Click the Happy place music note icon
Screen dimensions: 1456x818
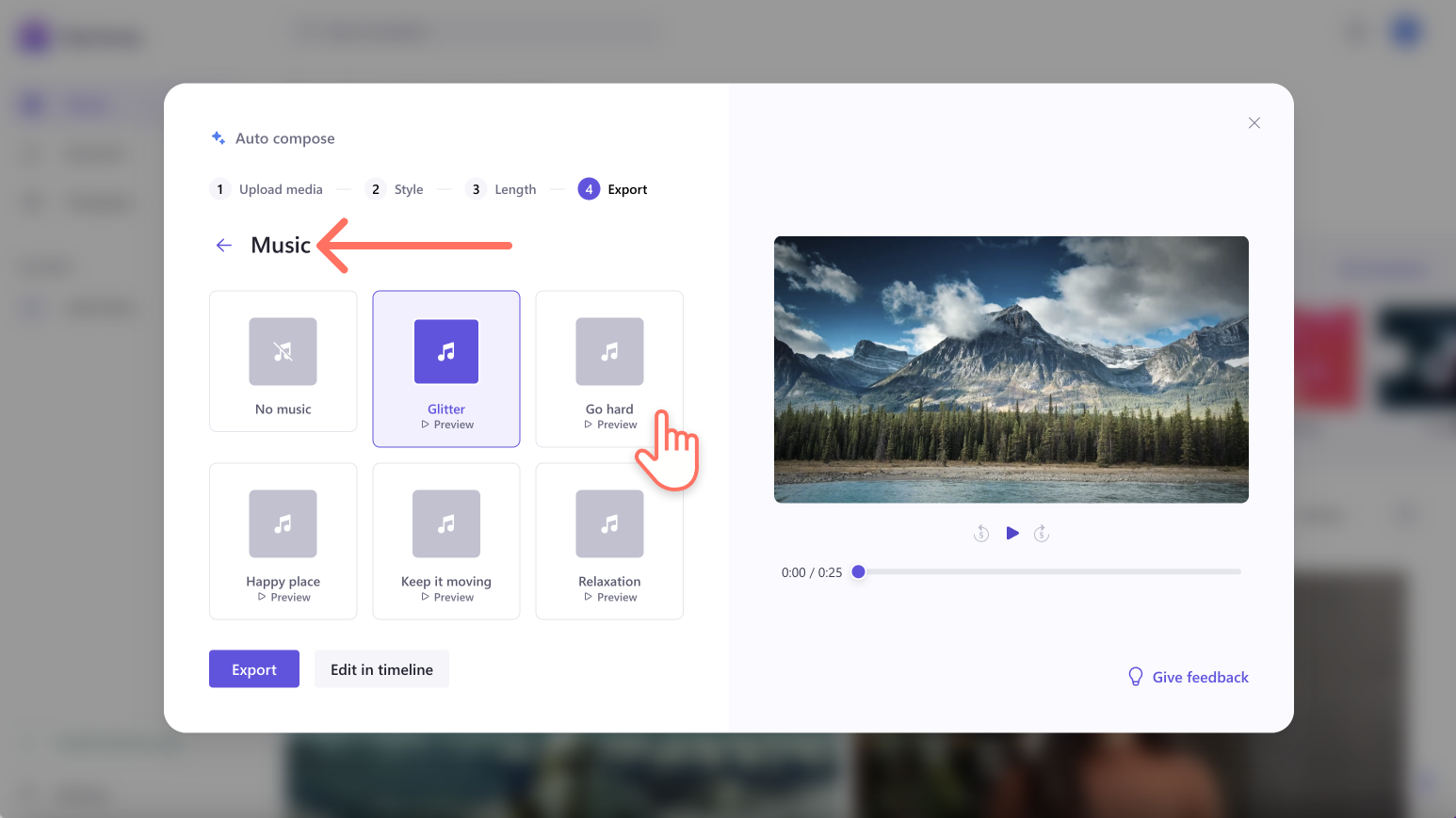click(x=283, y=523)
